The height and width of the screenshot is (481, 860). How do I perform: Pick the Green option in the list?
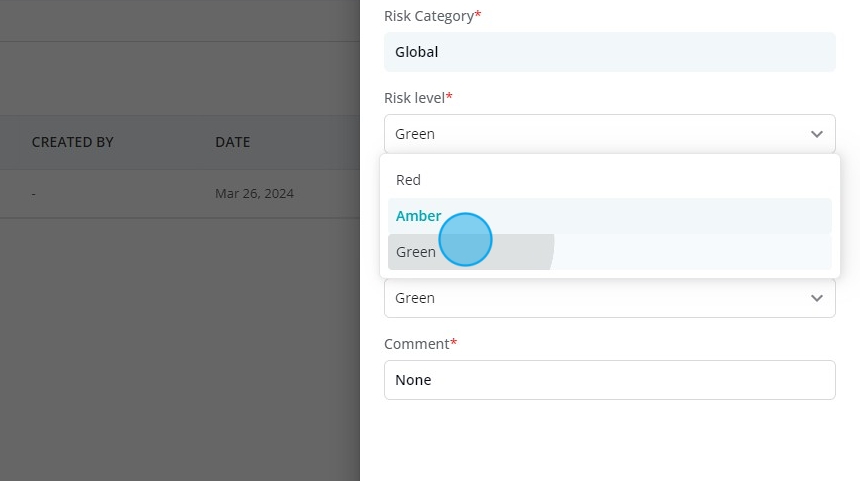(609, 252)
